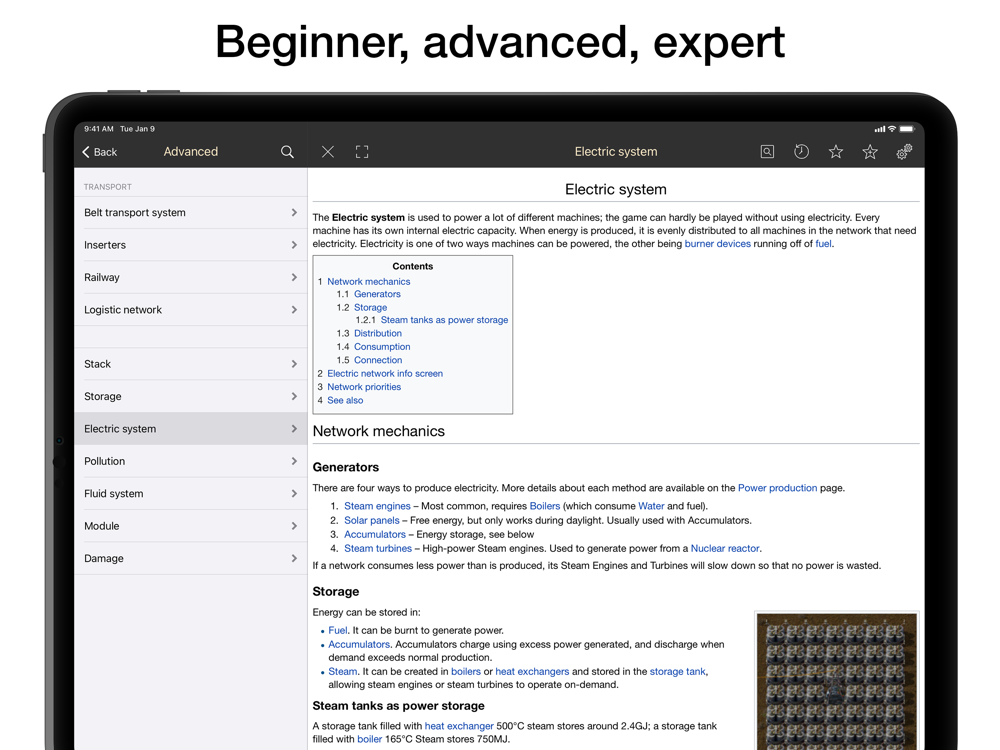Open the browsing history clock icon
This screenshot has width=1000, height=750.
(802, 152)
